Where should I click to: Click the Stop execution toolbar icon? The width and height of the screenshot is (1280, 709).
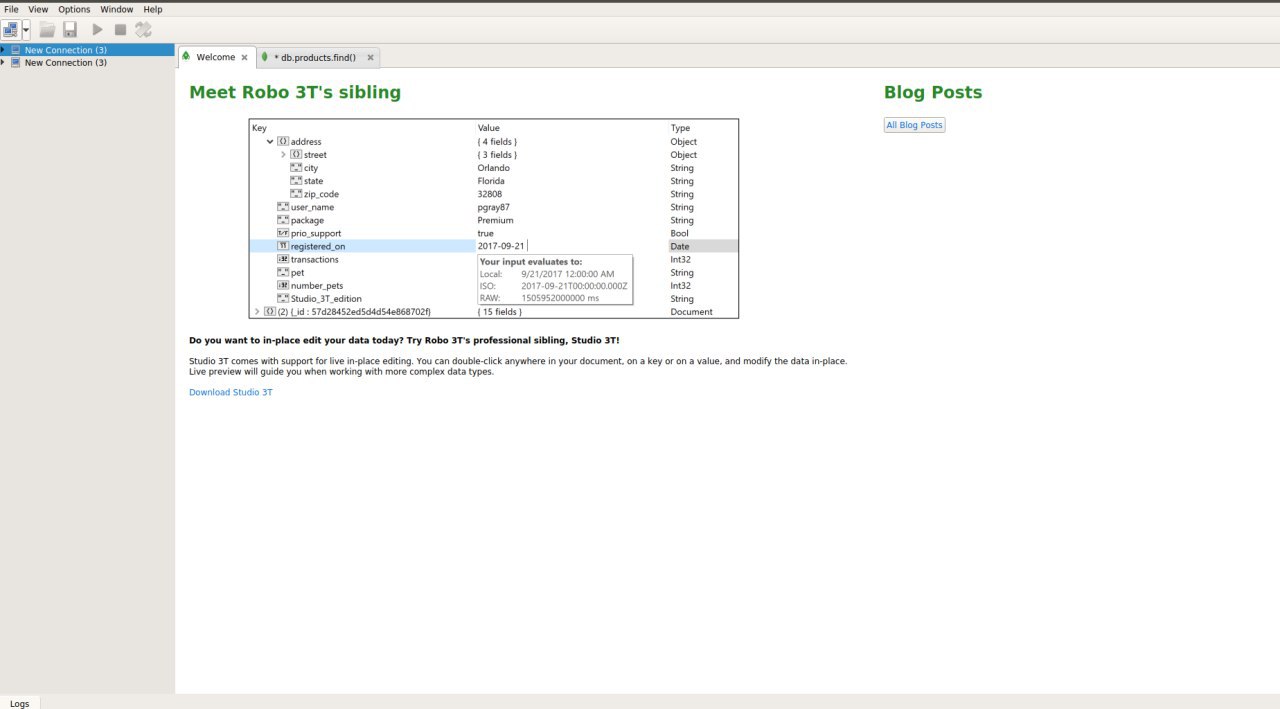pos(120,30)
